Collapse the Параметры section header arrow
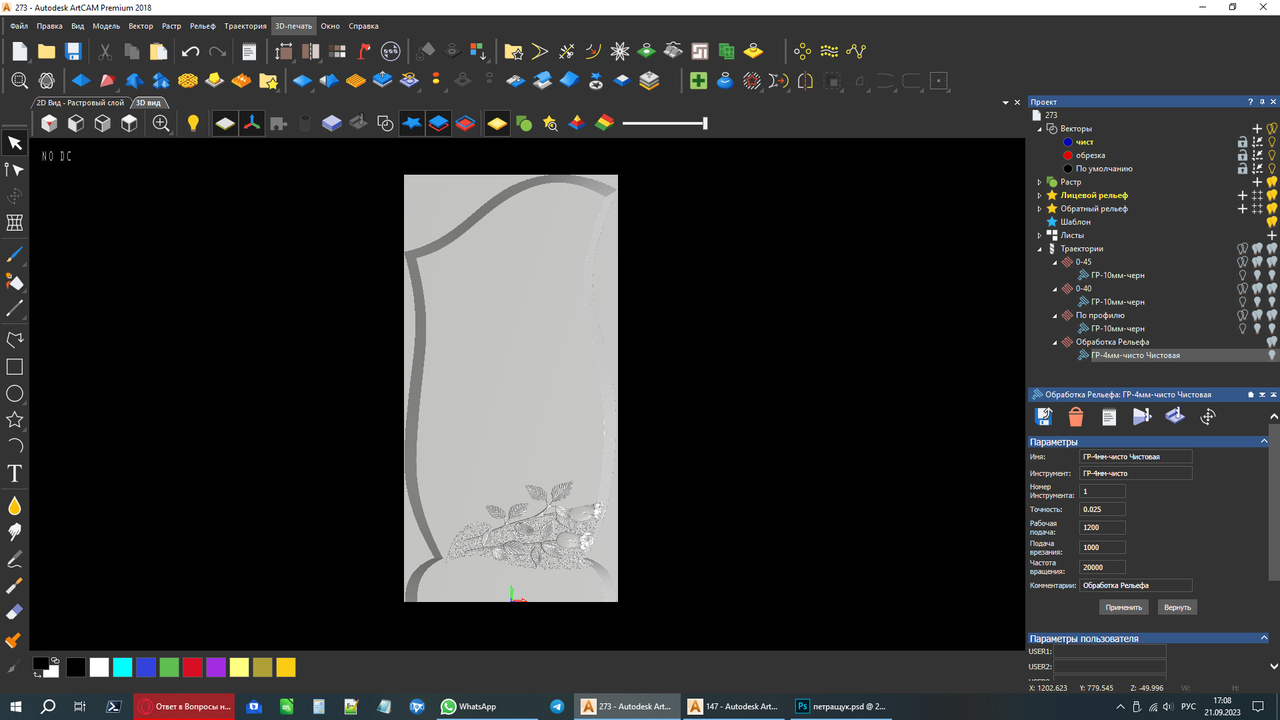 [x=1266, y=441]
